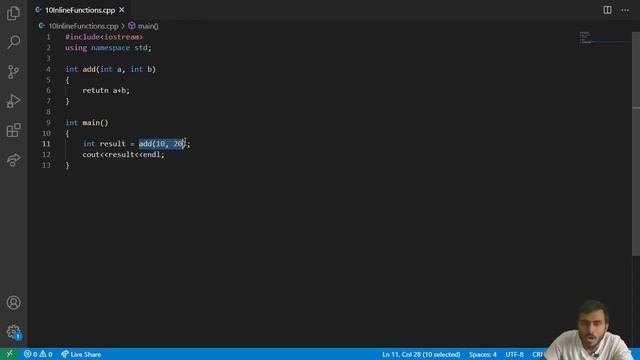Open errors and warnings in status bar
This screenshot has height=360, width=640.
(x=38, y=354)
